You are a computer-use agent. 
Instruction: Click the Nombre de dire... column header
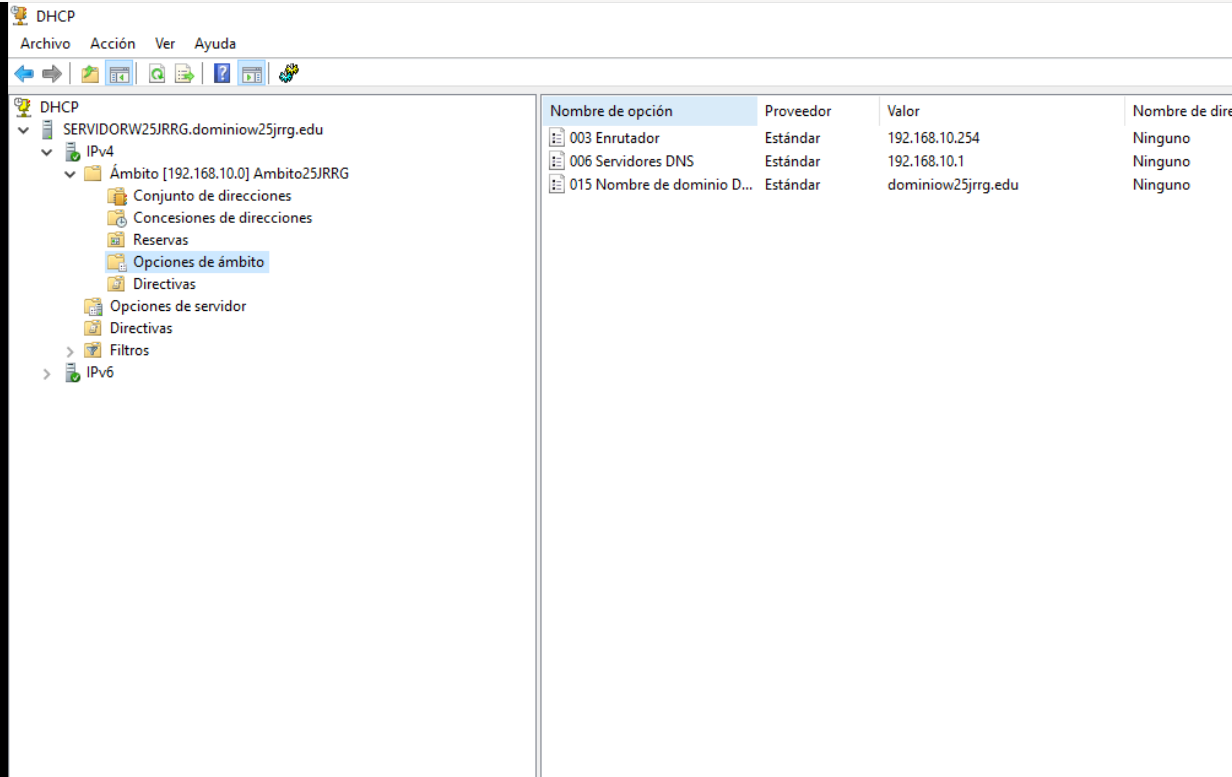coord(1179,111)
